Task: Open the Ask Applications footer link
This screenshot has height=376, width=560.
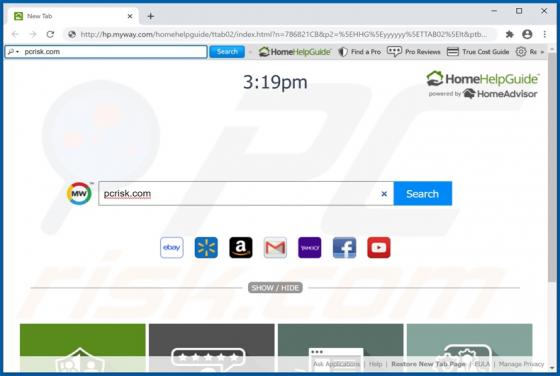Action: [336, 364]
